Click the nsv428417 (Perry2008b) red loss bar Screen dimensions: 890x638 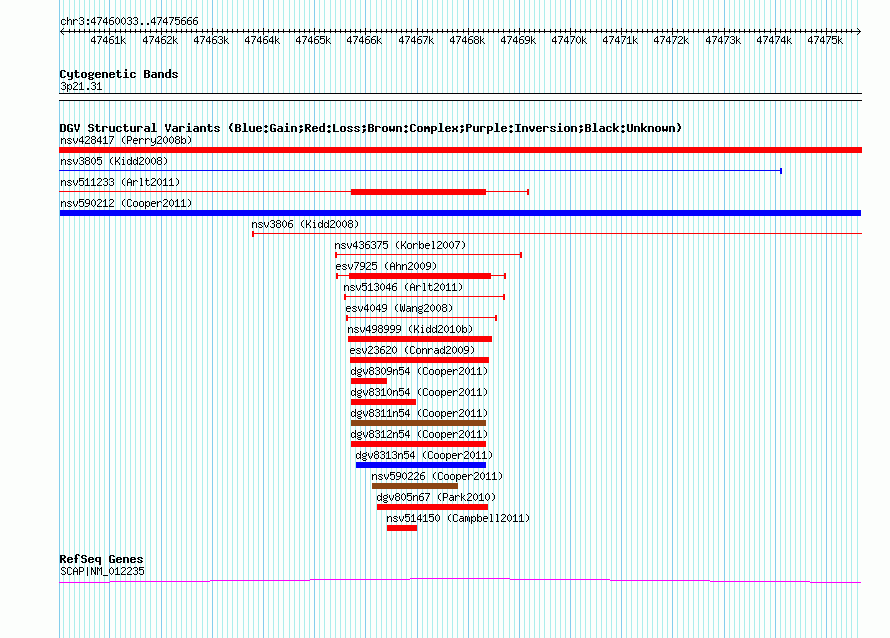pos(460,150)
